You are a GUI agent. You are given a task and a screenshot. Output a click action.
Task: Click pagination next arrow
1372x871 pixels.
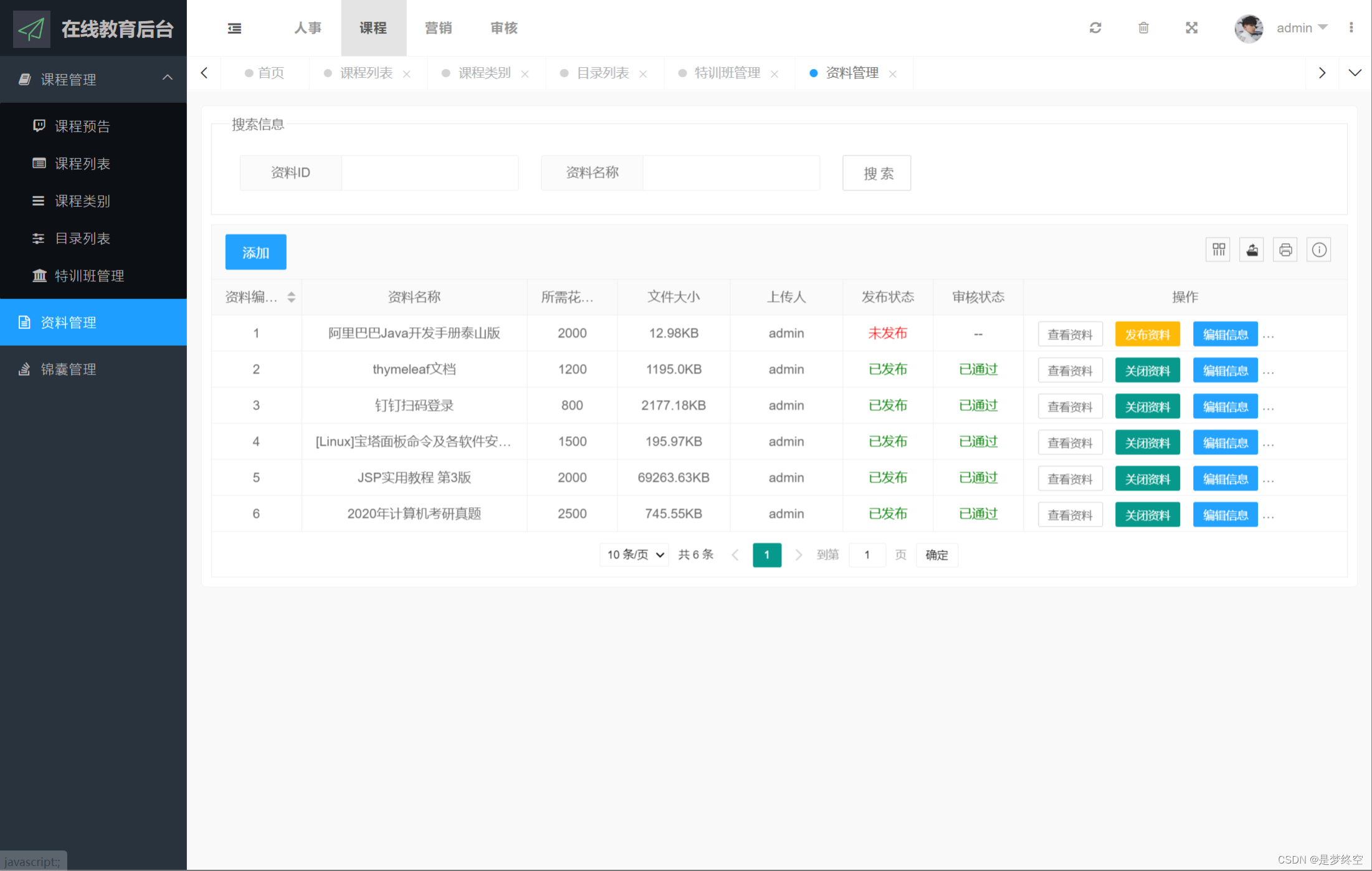798,554
